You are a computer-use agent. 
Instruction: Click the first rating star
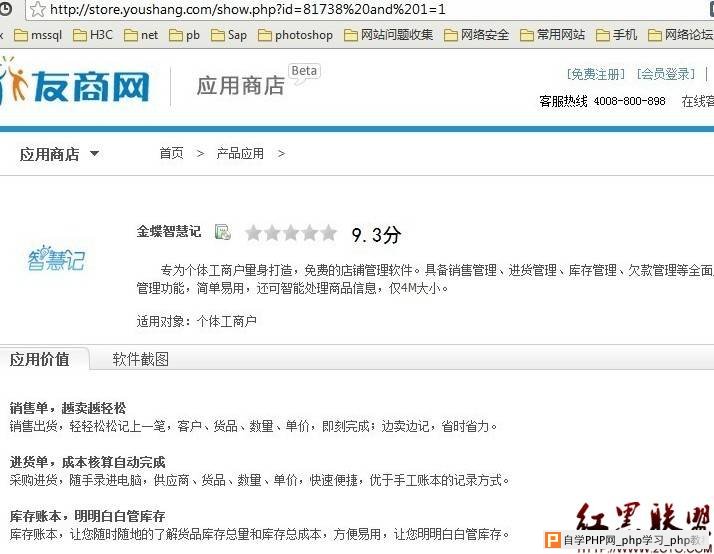tap(253, 233)
